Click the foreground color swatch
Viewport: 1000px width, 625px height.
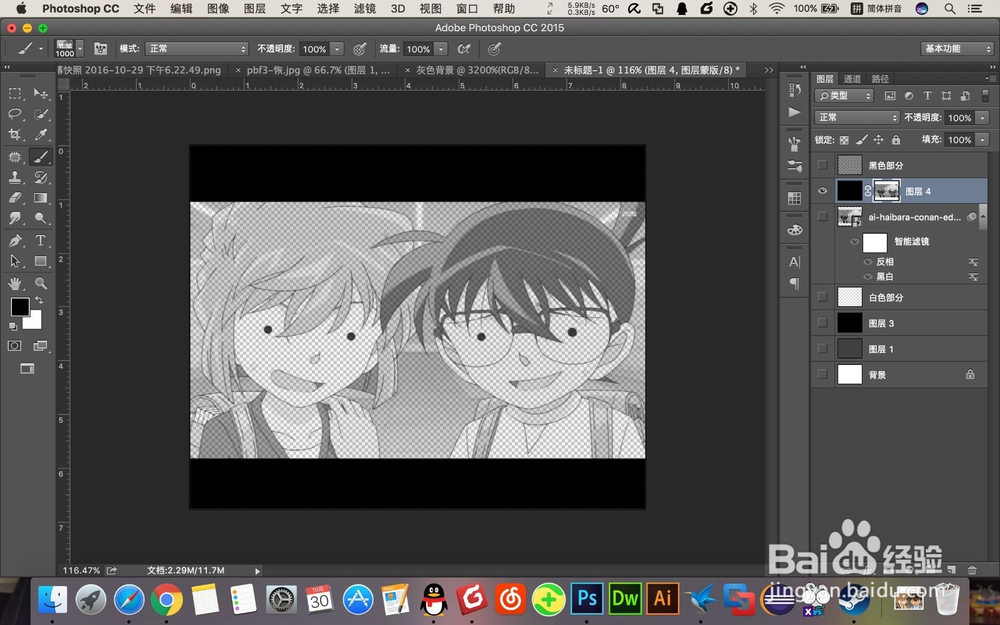point(18,306)
